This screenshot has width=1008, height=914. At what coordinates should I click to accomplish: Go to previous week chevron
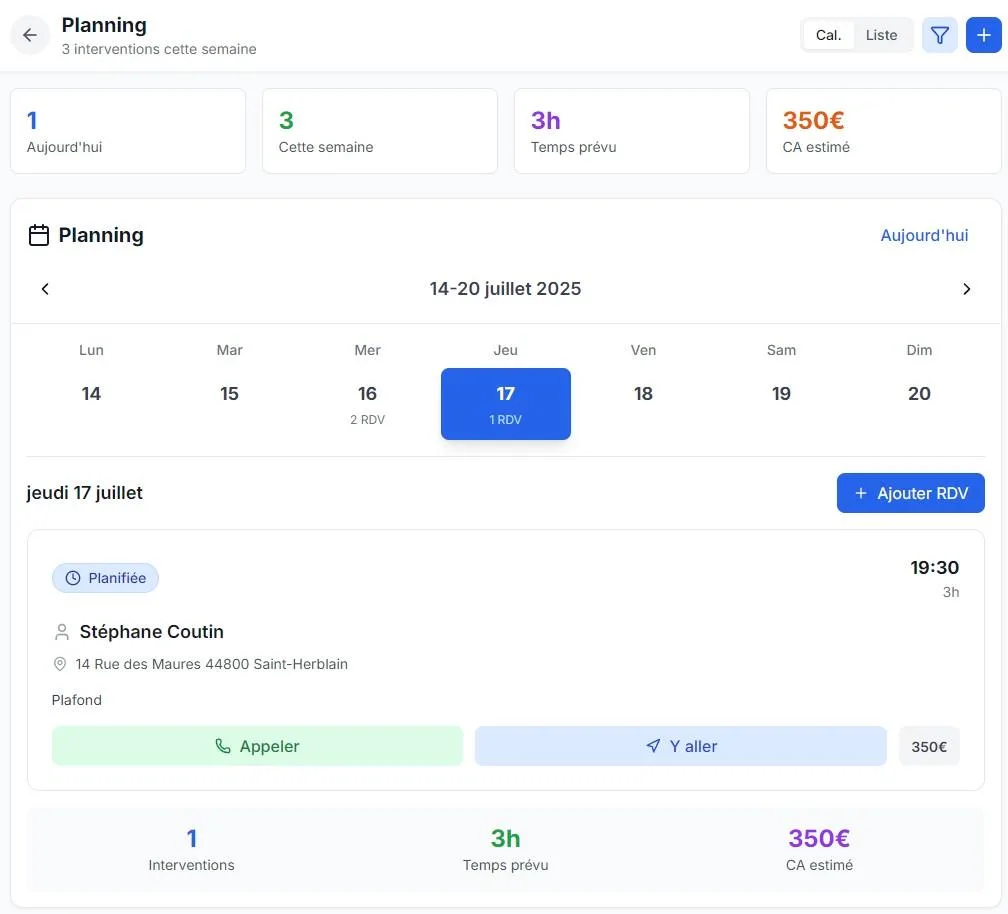tap(45, 289)
